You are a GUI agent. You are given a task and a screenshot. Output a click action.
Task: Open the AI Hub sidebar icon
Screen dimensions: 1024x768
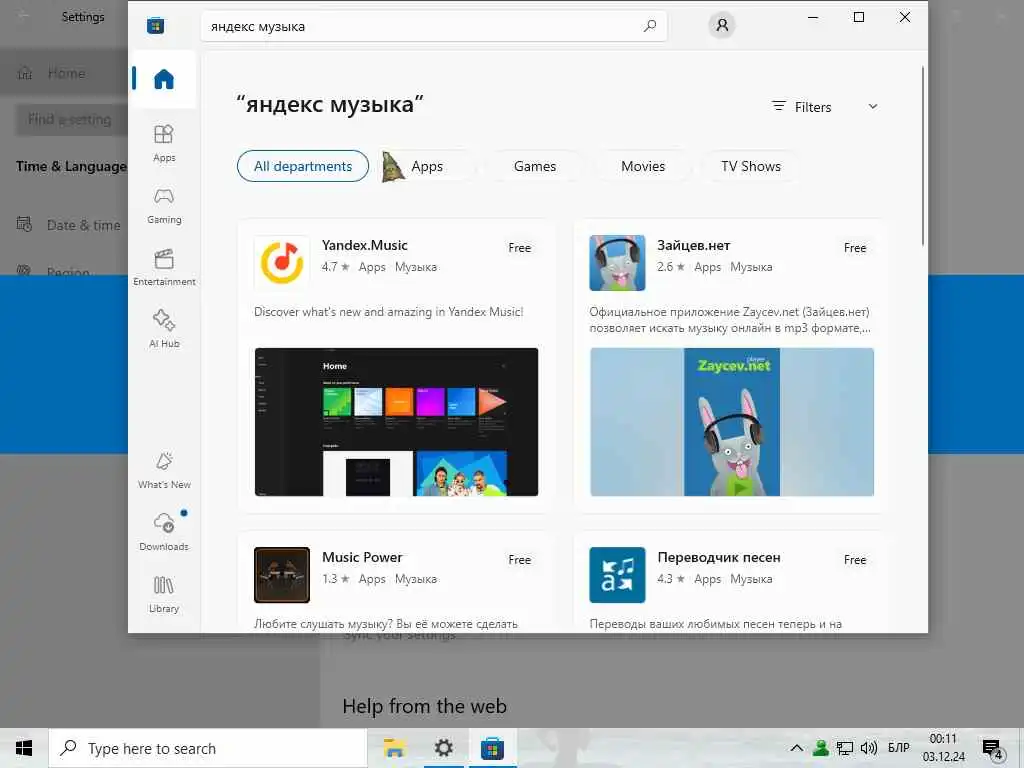coord(164,329)
